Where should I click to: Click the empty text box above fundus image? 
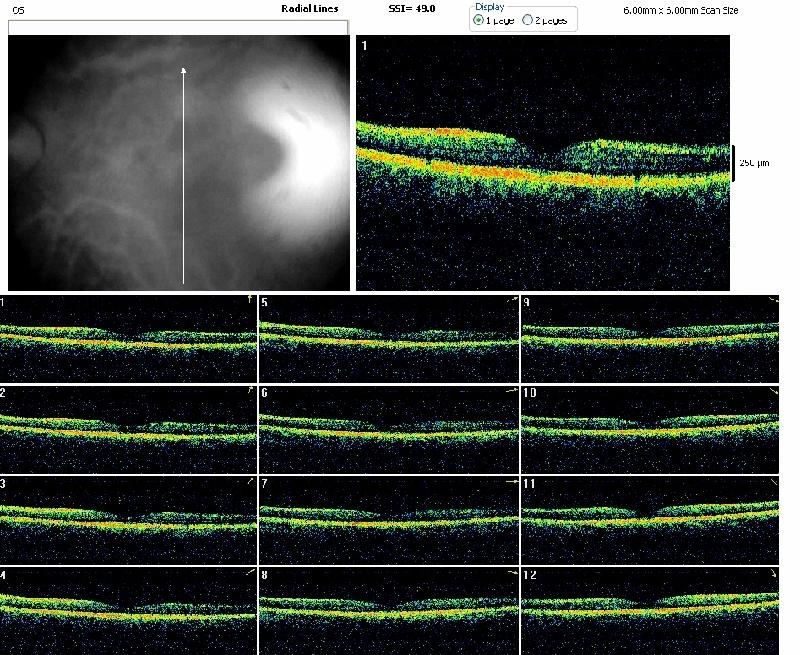pyautogui.click(x=178, y=28)
